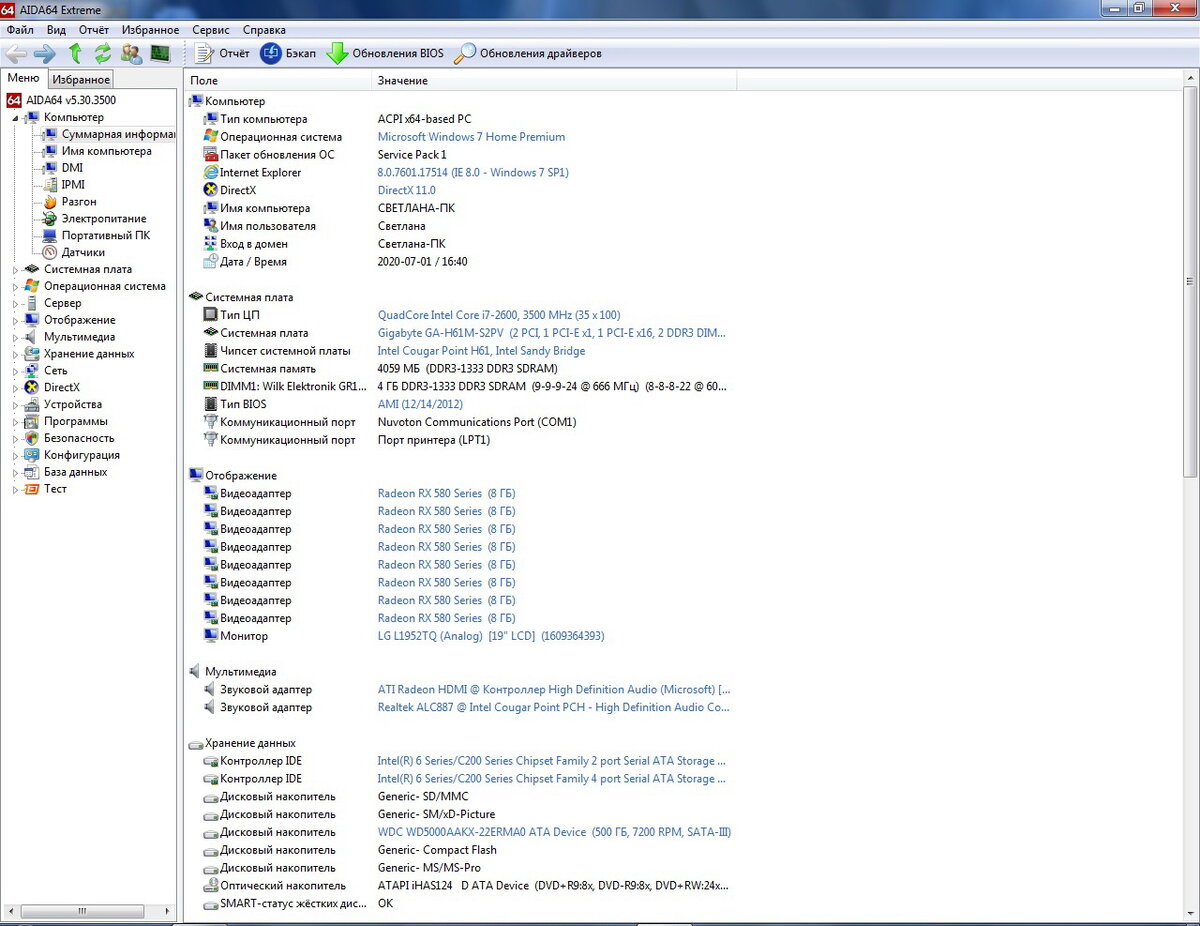Expand the Хранение данных tree node
Screen dimensions: 1200x926
click(x=16, y=354)
